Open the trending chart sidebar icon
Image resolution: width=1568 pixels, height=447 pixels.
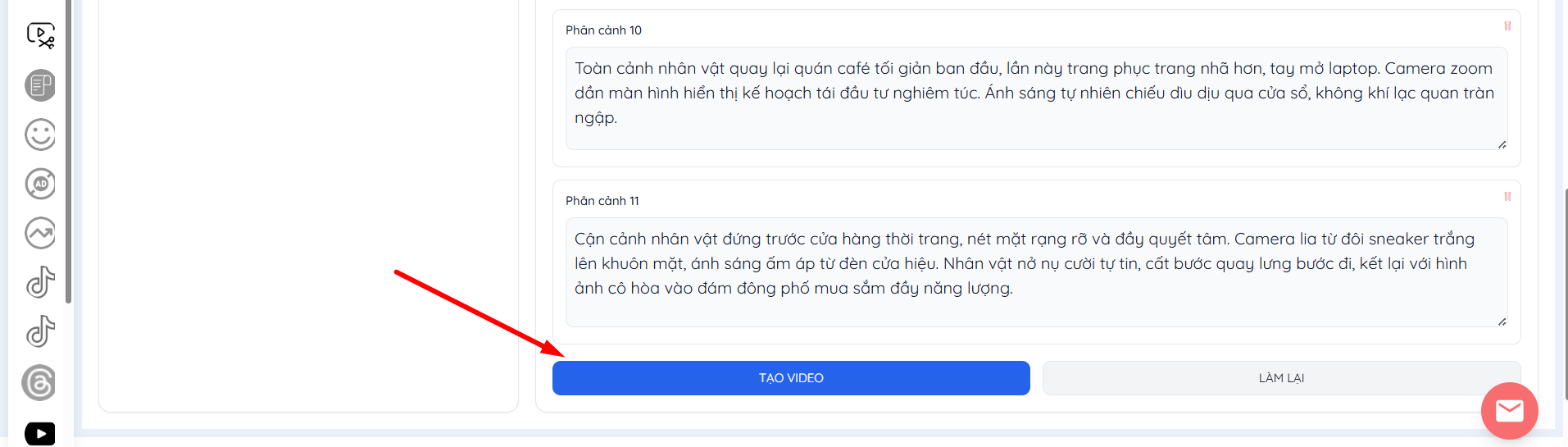(40, 233)
